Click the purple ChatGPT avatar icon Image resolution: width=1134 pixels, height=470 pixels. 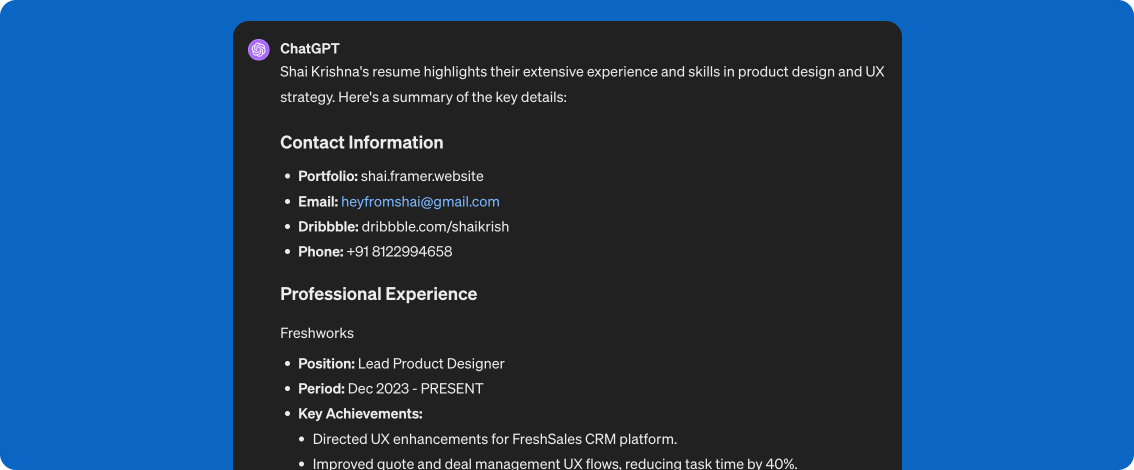click(x=259, y=49)
